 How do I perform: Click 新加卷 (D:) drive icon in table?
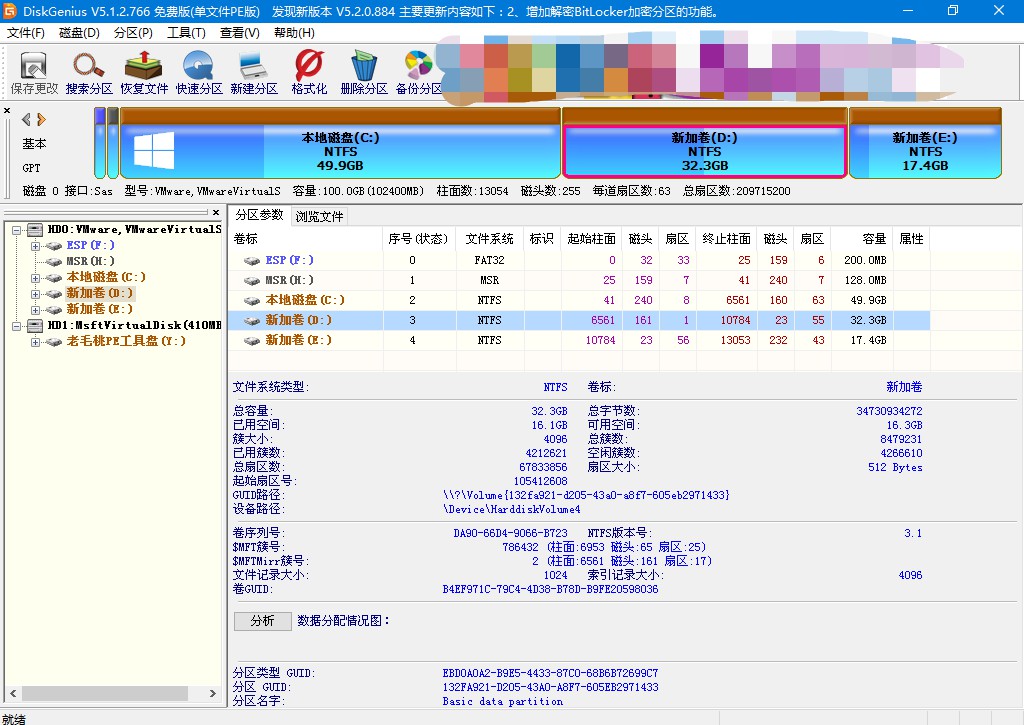pyautogui.click(x=252, y=321)
